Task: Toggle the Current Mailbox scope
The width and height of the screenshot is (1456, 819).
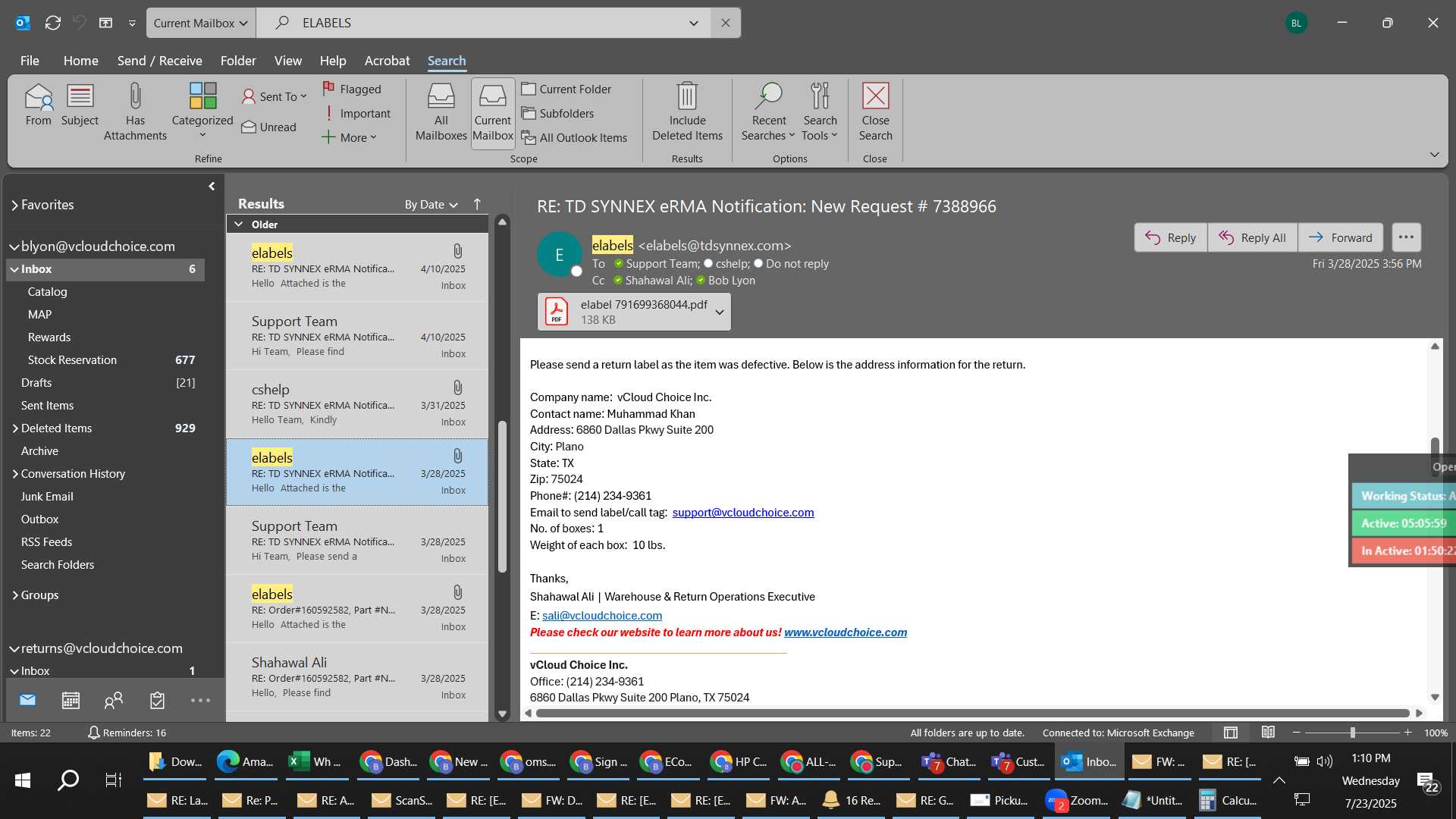Action: tap(493, 112)
